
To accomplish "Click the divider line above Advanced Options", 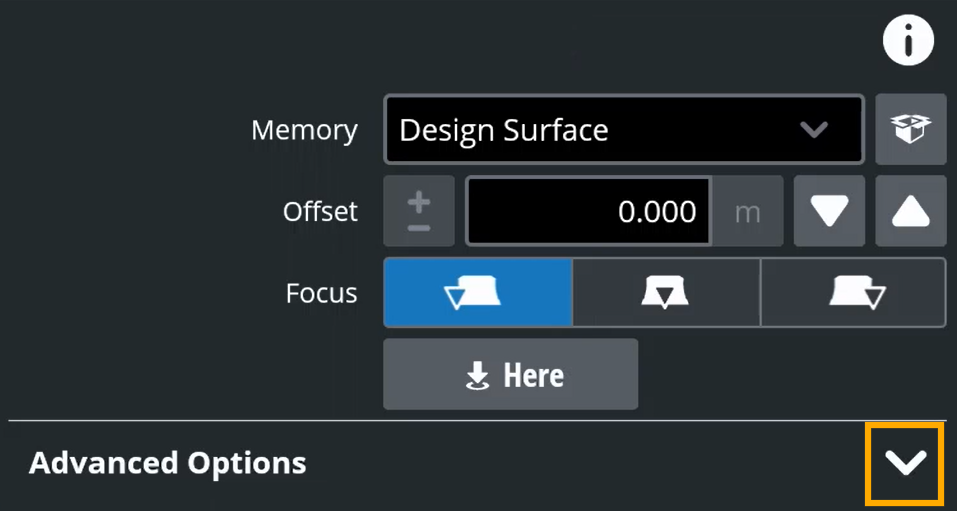I will coord(477,421).
